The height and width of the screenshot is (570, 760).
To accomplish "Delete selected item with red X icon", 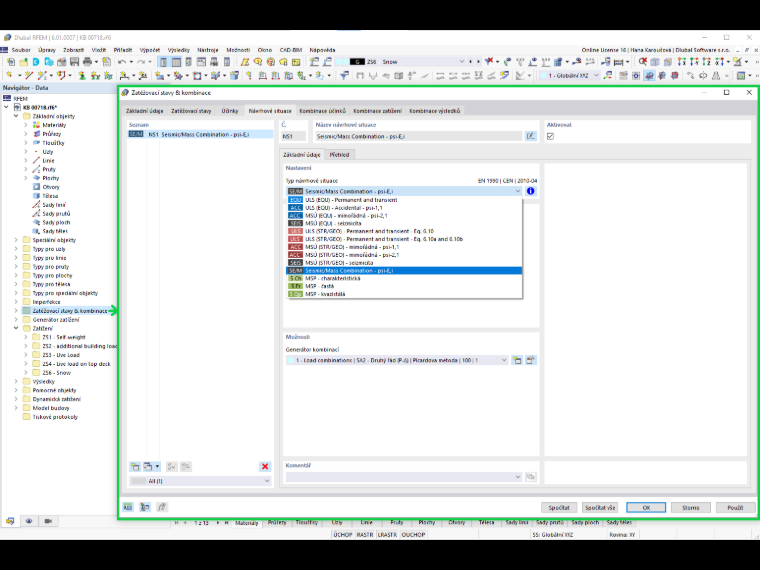I will click(265, 466).
